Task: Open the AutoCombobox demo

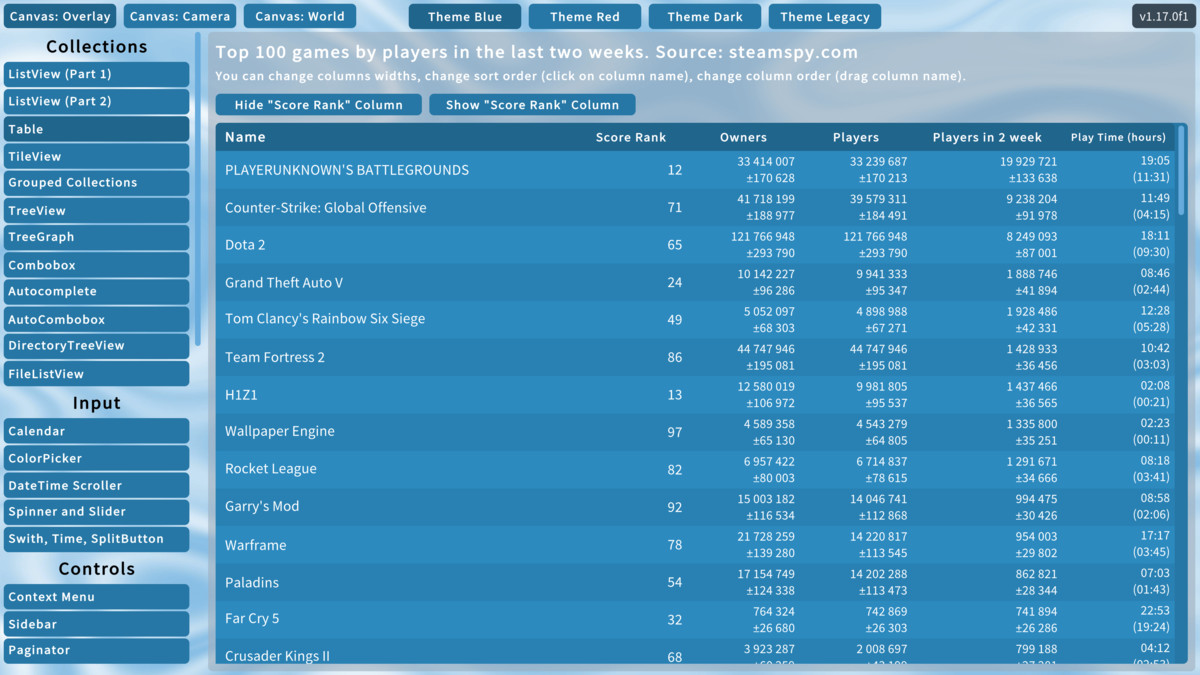Action: (96, 319)
